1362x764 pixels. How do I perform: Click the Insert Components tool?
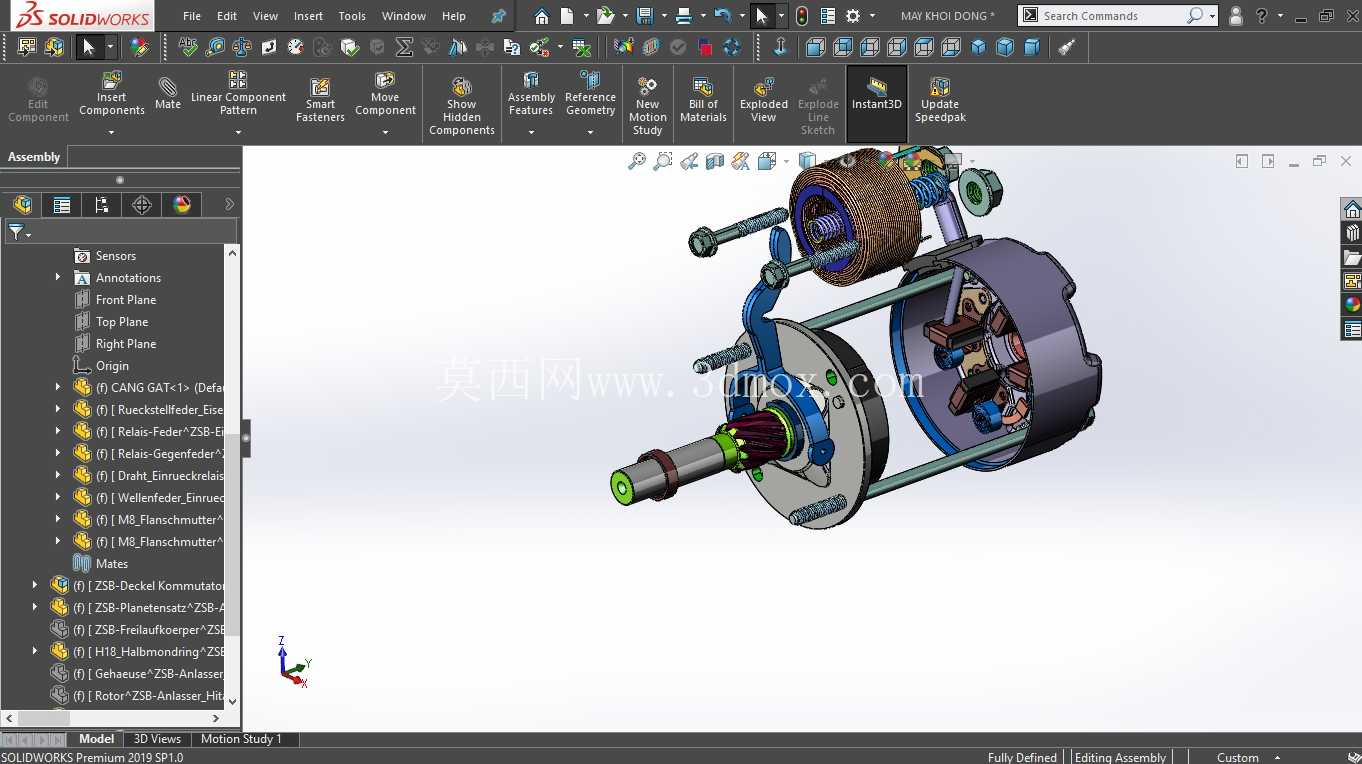point(112,95)
